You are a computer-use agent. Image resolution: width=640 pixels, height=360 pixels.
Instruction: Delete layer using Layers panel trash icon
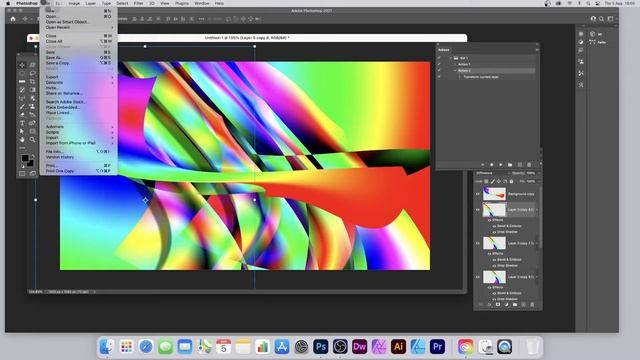(532, 304)
